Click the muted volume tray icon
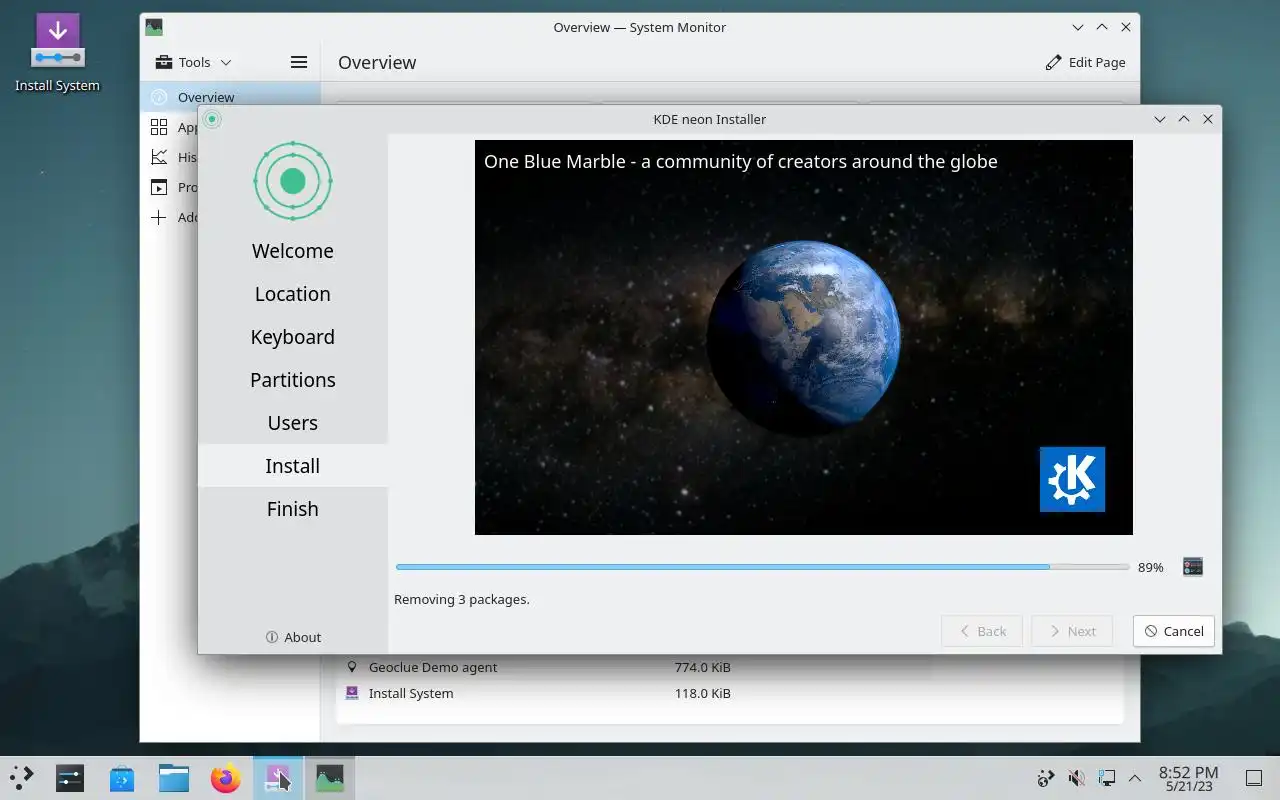Screen dimensions: 1280x800 (x=1076, y=778)
